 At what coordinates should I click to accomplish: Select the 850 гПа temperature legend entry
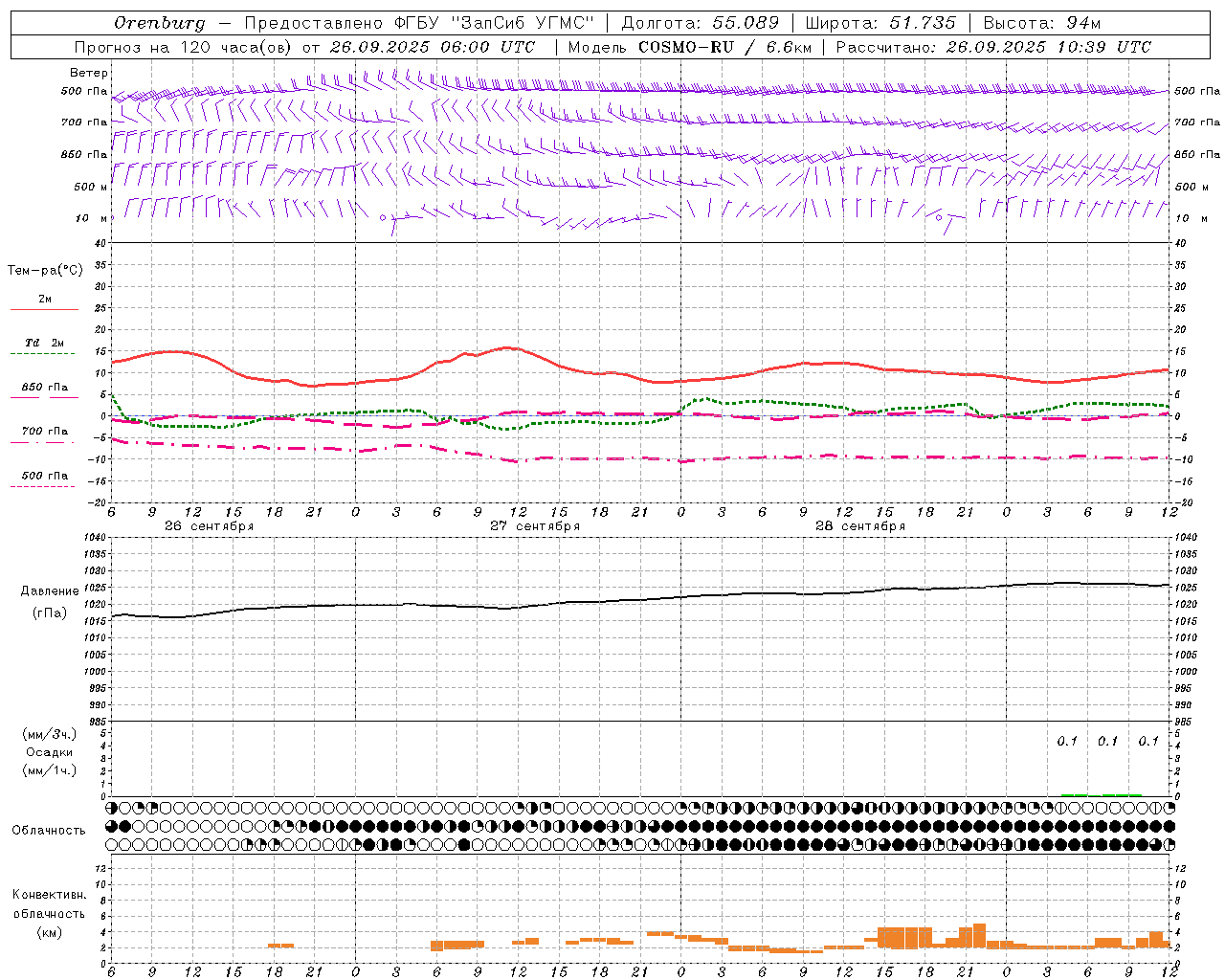[x=45, y=388]
